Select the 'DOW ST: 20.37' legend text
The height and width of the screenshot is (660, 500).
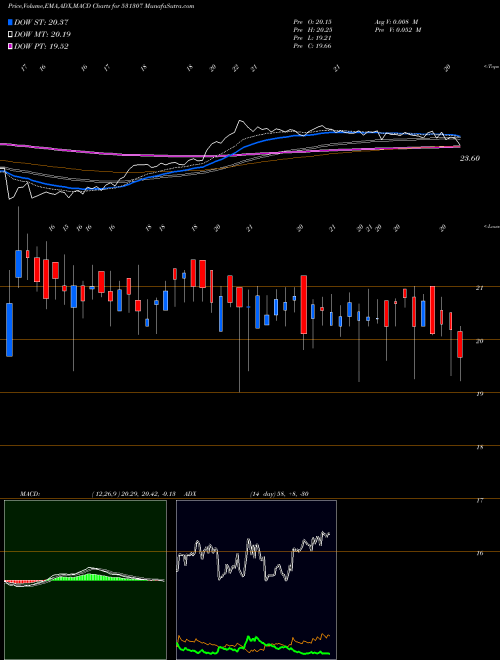pyautogui.click(x=41, y=23)
